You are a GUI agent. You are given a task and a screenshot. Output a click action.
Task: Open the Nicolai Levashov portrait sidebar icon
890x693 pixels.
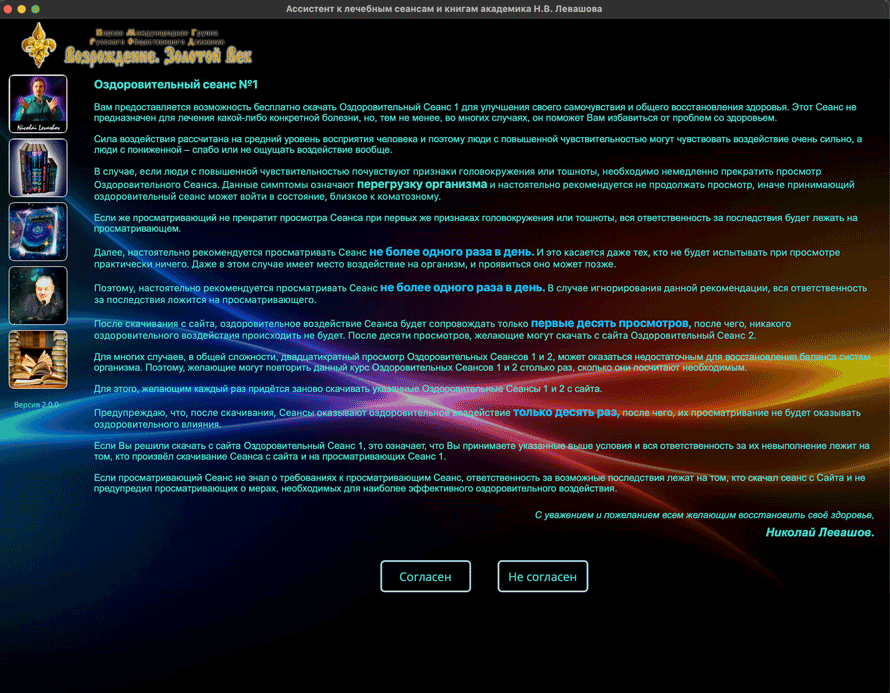pos(38,104)
